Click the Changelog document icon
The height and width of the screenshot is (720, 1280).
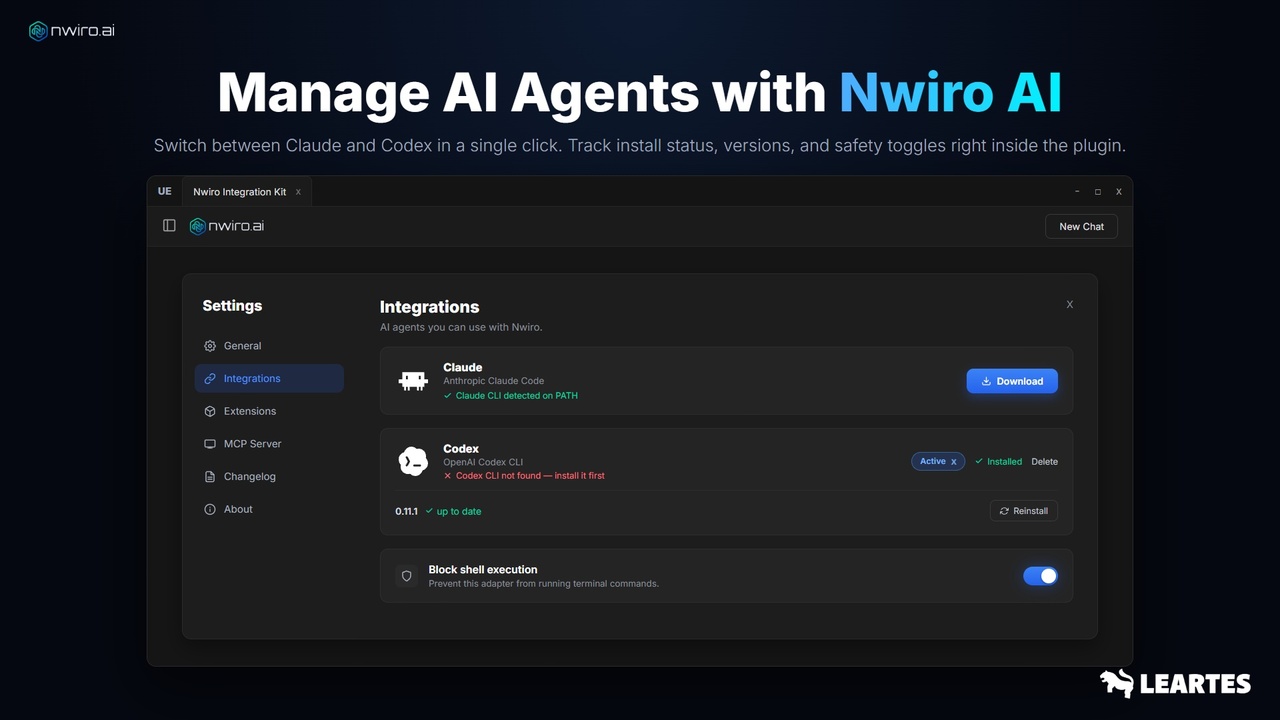click(x=210, y=477)
